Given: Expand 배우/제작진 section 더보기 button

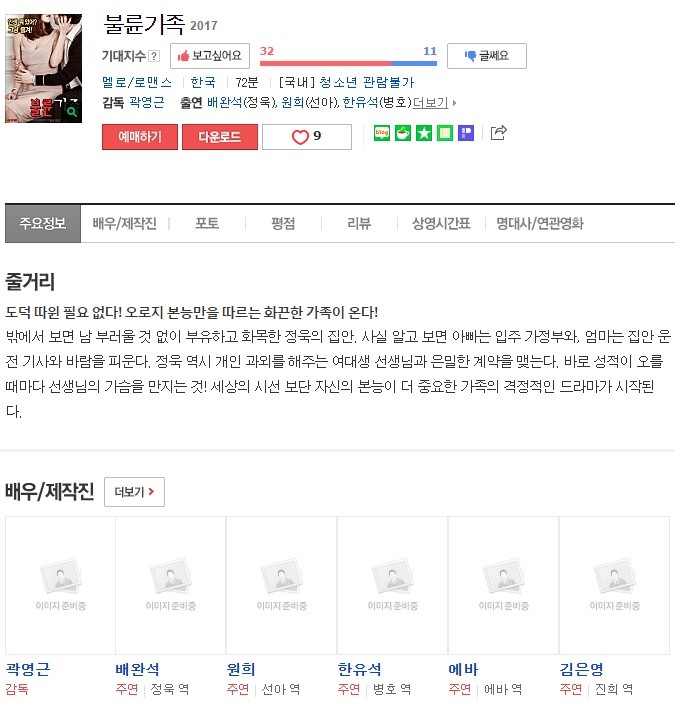Looking at the screenshot, I should 134,492.
